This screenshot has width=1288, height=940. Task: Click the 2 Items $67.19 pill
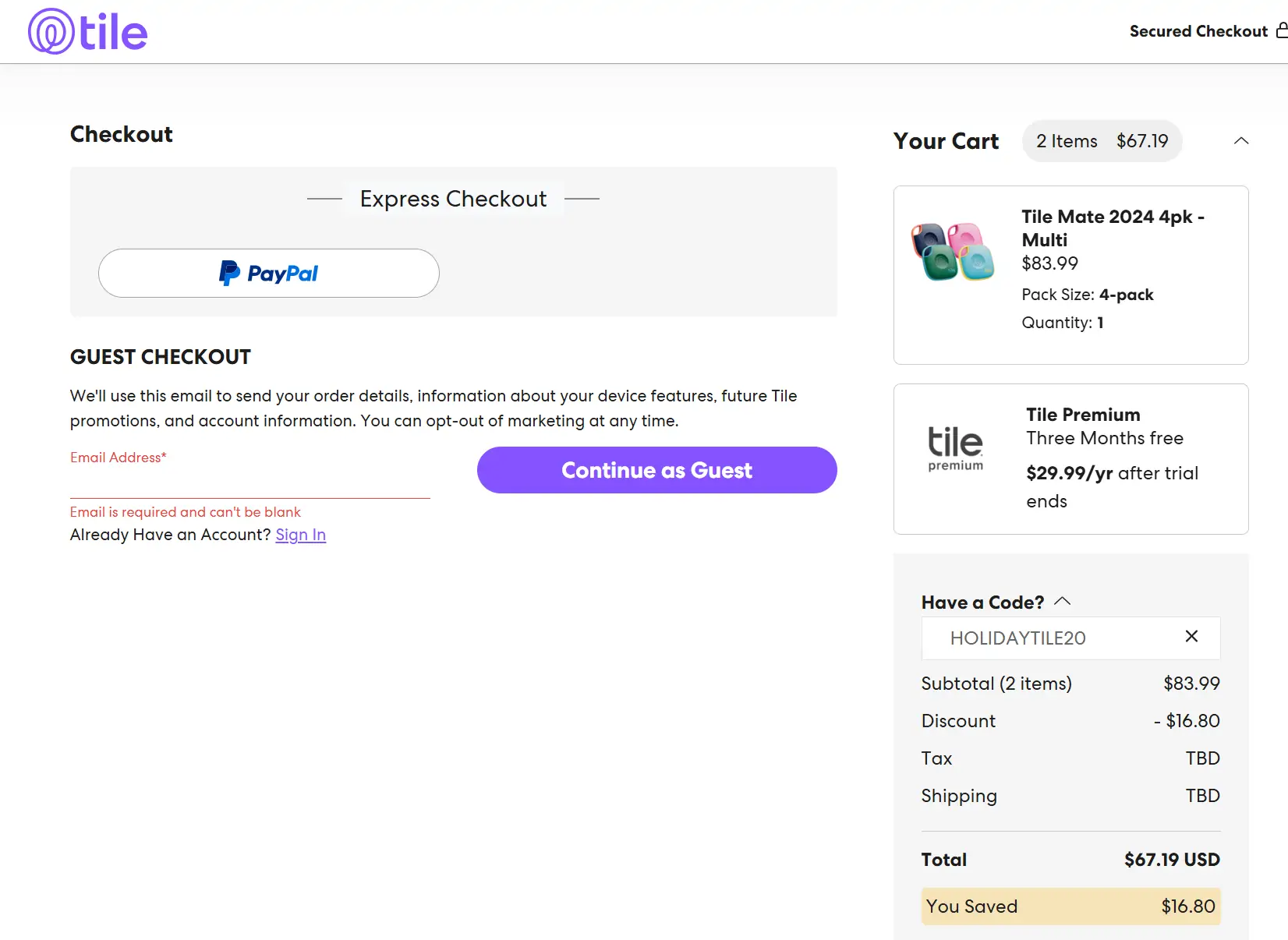coord(1101,141)
